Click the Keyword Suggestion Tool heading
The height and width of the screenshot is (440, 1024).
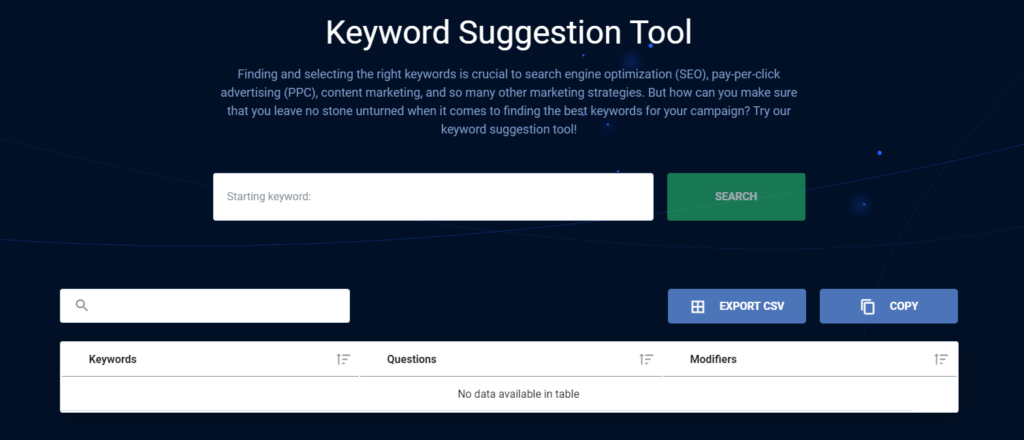(x=509, y=33)
